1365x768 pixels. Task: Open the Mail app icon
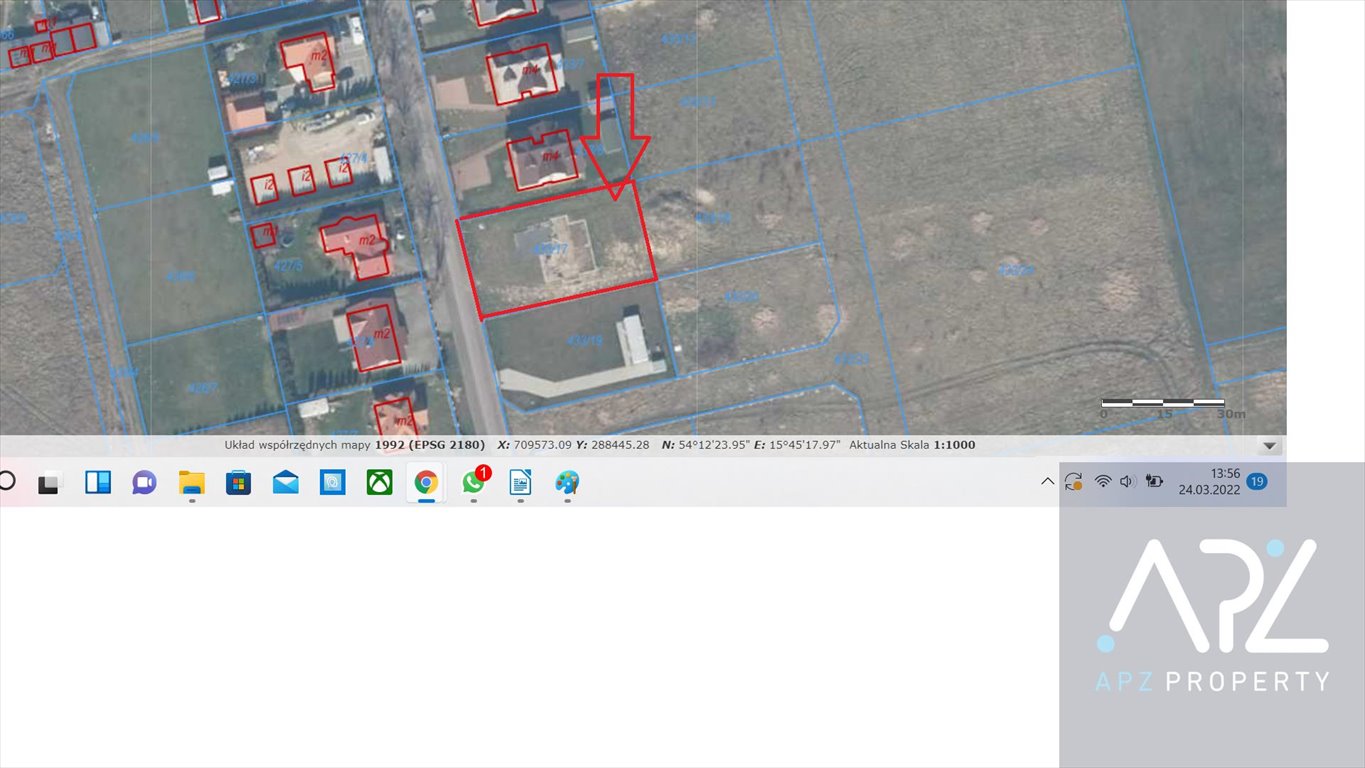coord(285,483)
